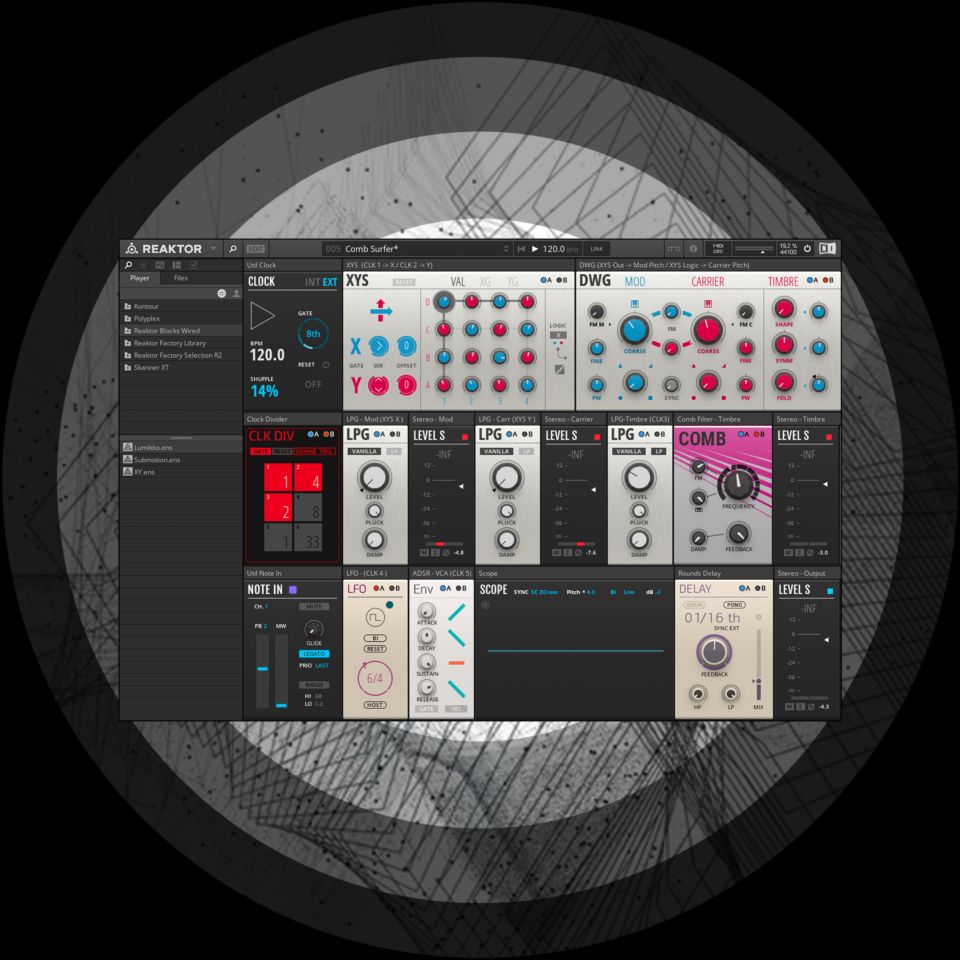Image resolution: width=960 pixels, height=960 pixels.
Task: Click the Clock play triangle icon
Action: 262,317
